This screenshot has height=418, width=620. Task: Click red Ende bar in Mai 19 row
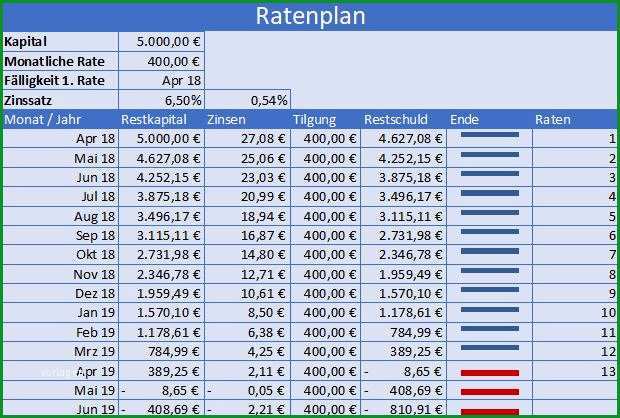[490, 392]
